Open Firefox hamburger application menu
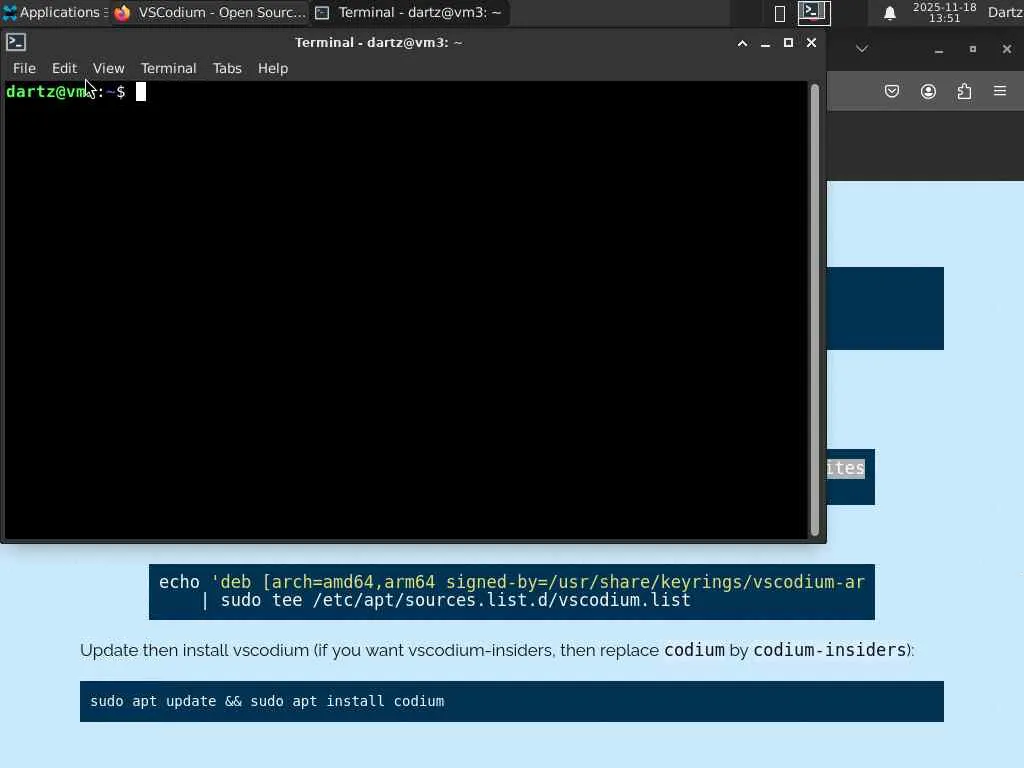Image resolution: width=1024 pixels, height=768 pixels. [x=1000, y=91]
